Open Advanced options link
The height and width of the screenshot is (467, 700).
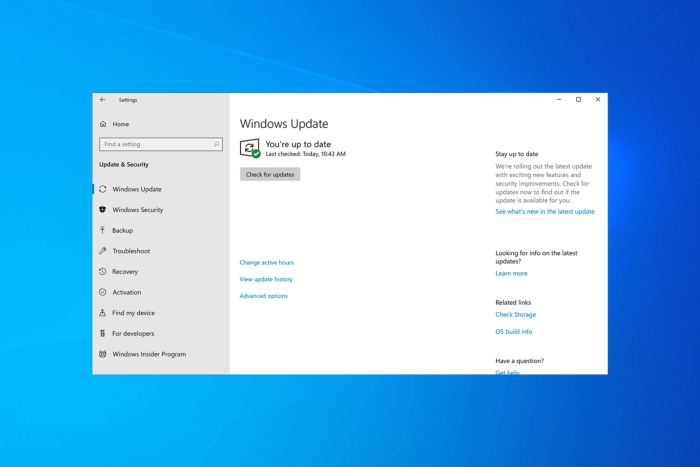coord(263,296)
